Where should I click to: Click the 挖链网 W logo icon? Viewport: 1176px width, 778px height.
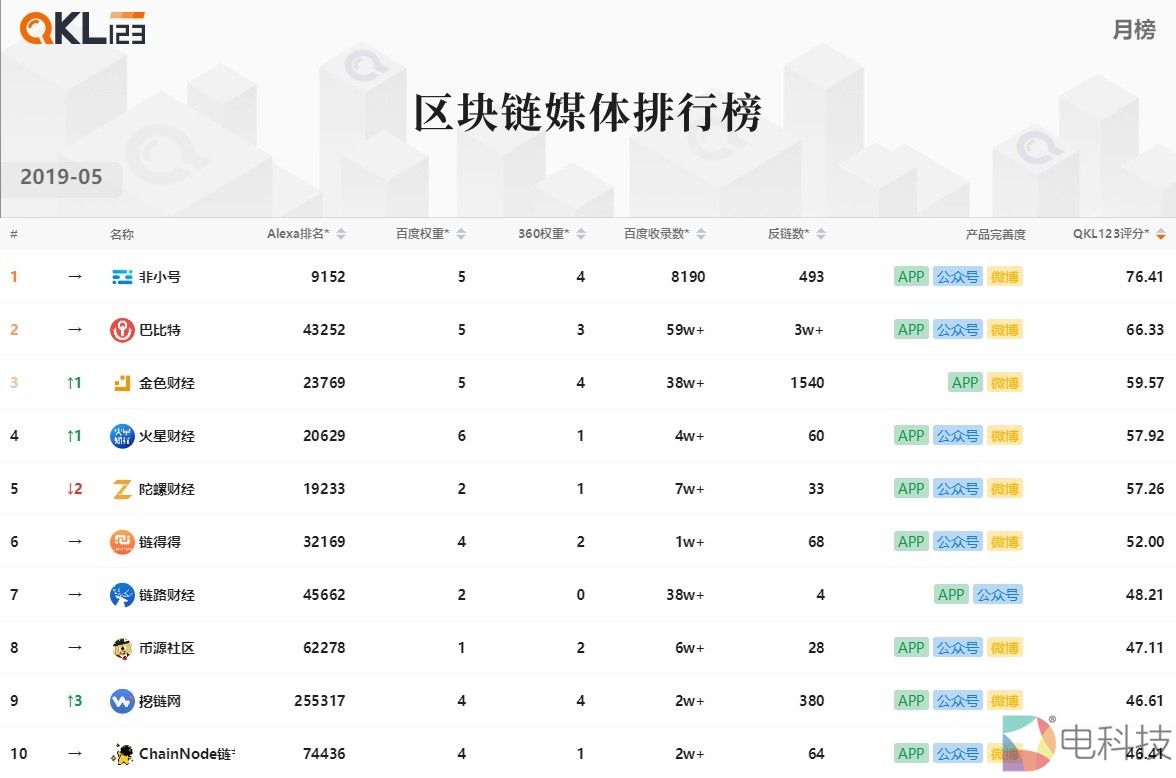(x=122, y=701)
